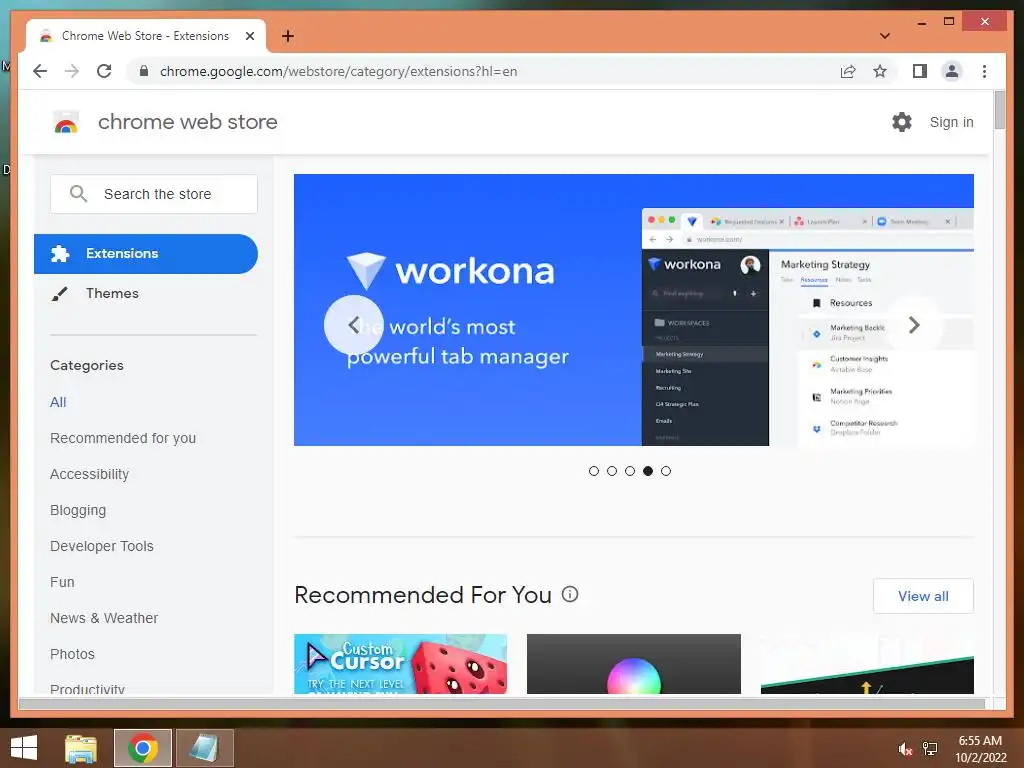Jump to third carousel slide dot
Screen dimensions: 1024x768
tap(630, 471)
